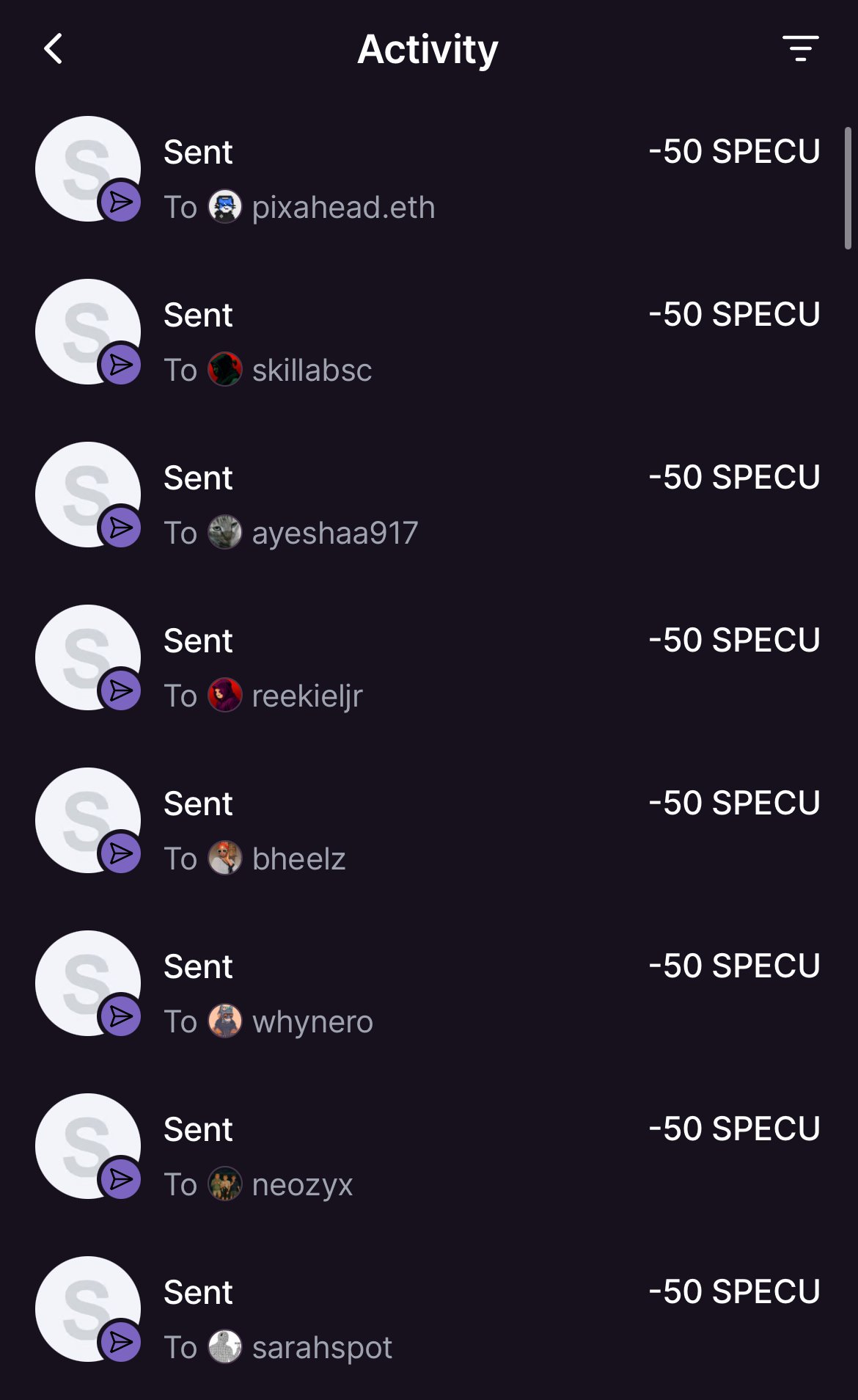858x1400 pixels.
Task: Open -50 SPECU amount sent to neozyx
Action: (734, 1129)
